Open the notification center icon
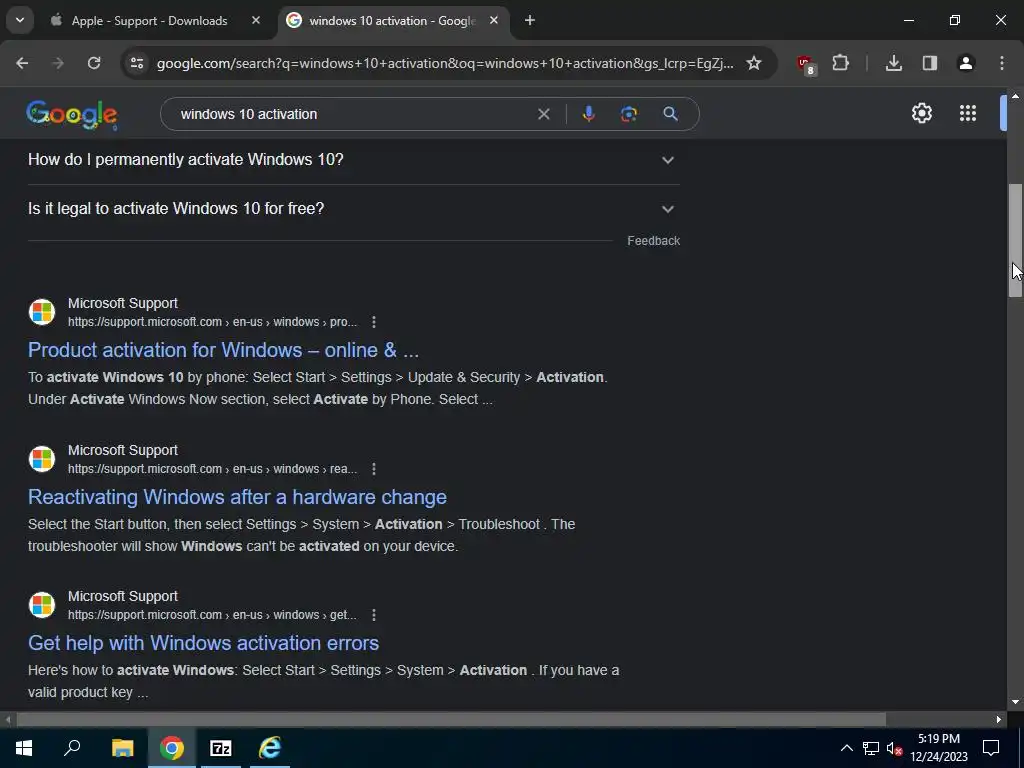 point(991,748)
